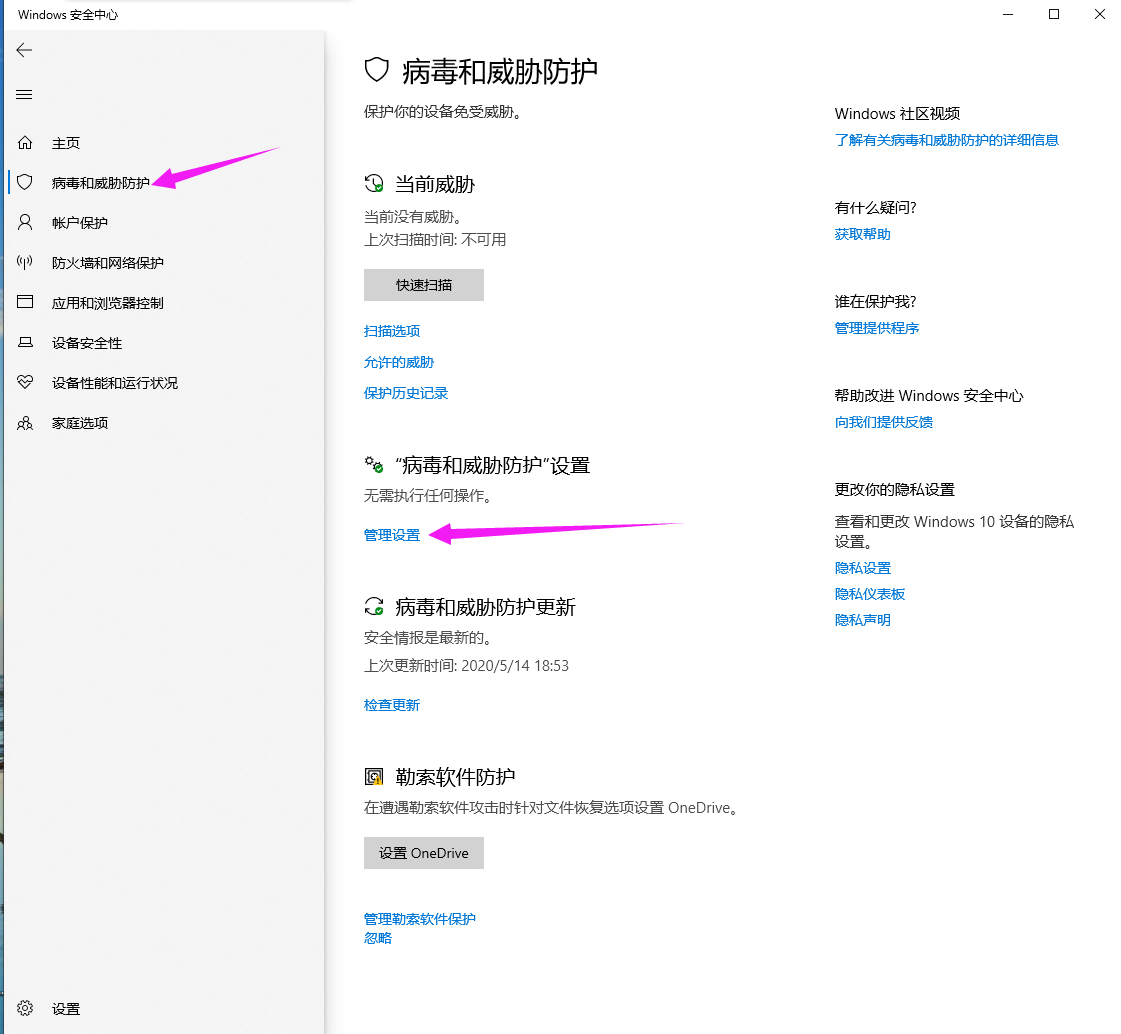Open the 隐私声明 link
Viewport: 1121px width, 1034px height.
(x=862, y=620)
